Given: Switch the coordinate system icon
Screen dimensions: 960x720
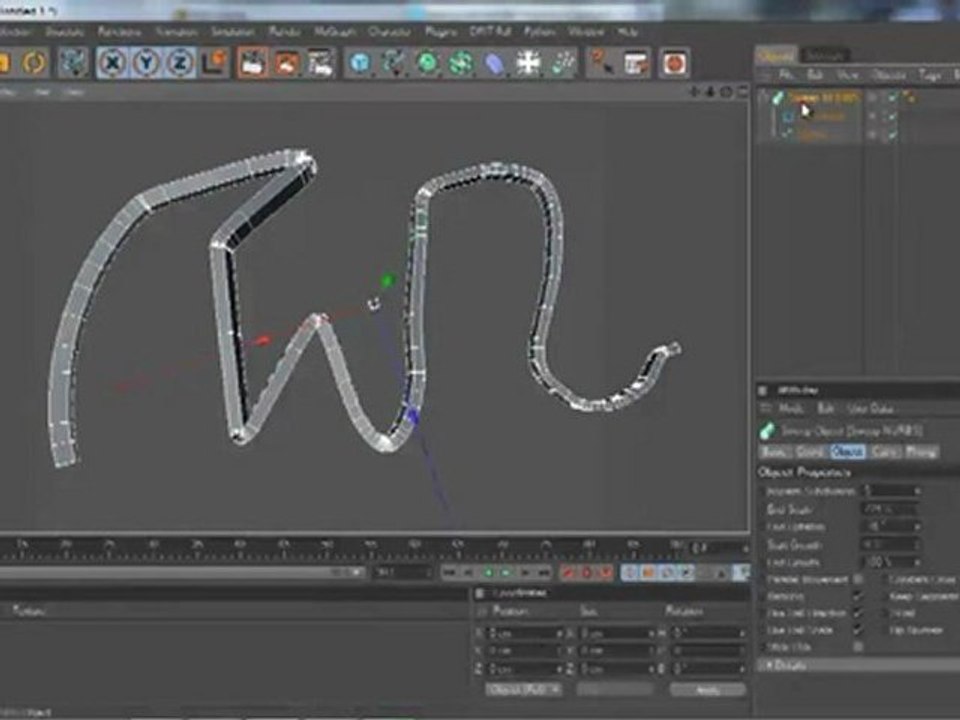Looking at the screenshot, I should (x=214, y=62).
